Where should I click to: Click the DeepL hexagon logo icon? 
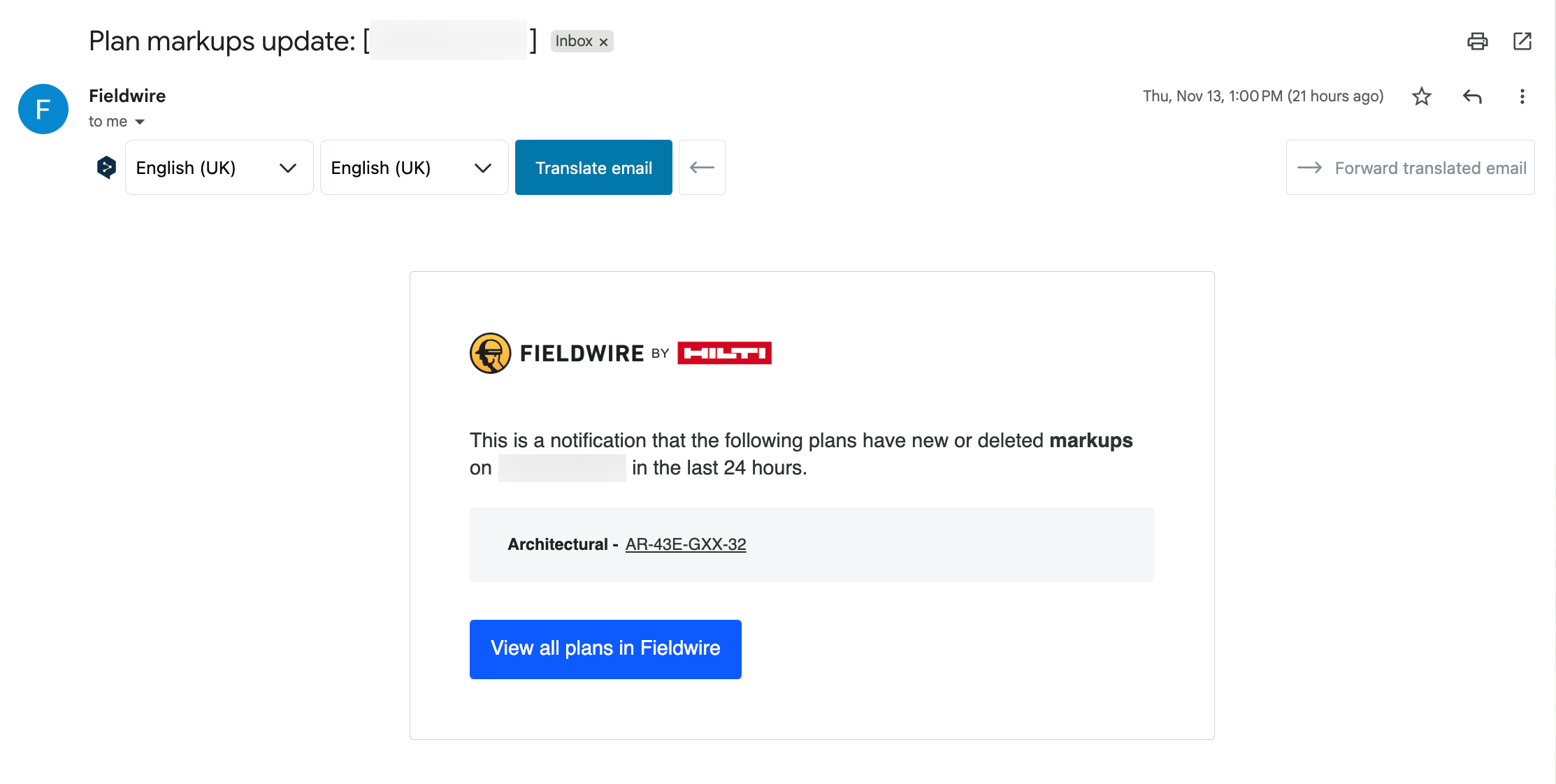[x=106, y=168]
